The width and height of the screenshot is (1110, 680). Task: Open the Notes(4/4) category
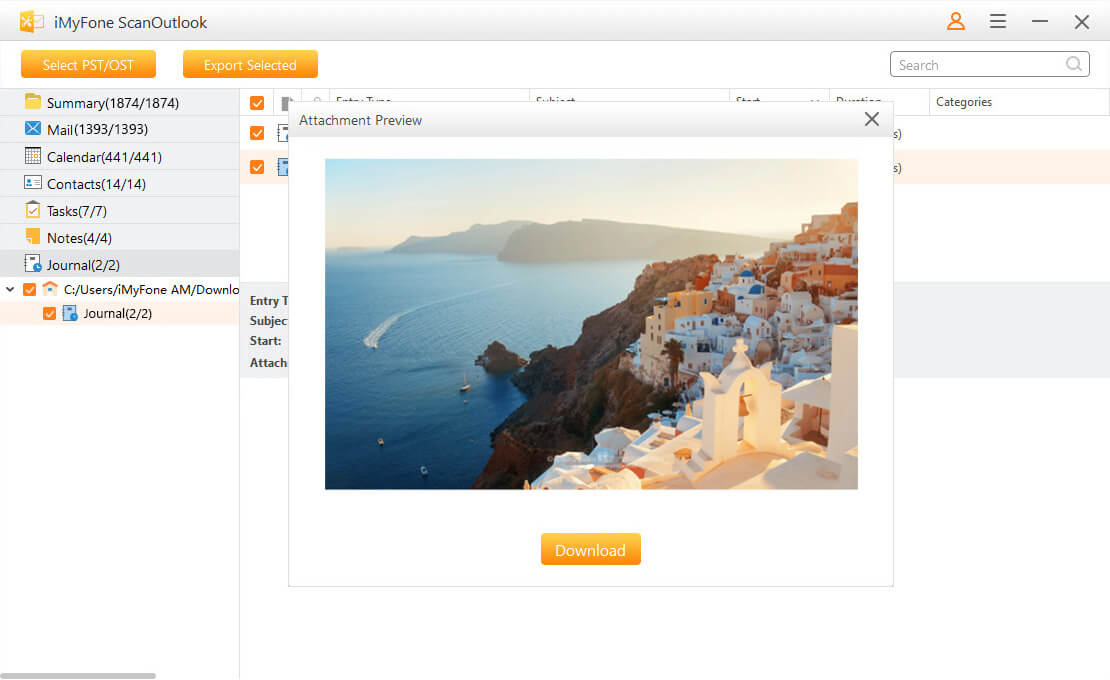120,238
